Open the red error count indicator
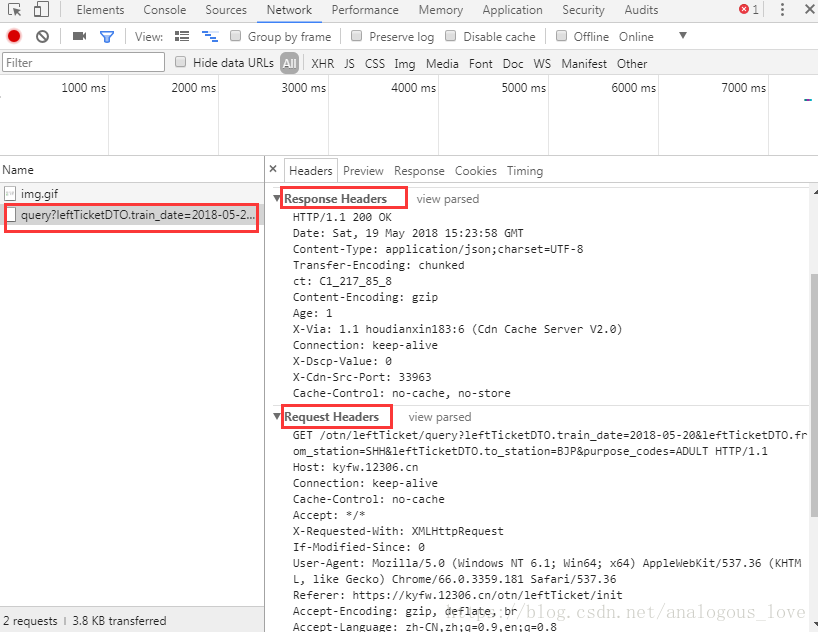 coord(749,9)
